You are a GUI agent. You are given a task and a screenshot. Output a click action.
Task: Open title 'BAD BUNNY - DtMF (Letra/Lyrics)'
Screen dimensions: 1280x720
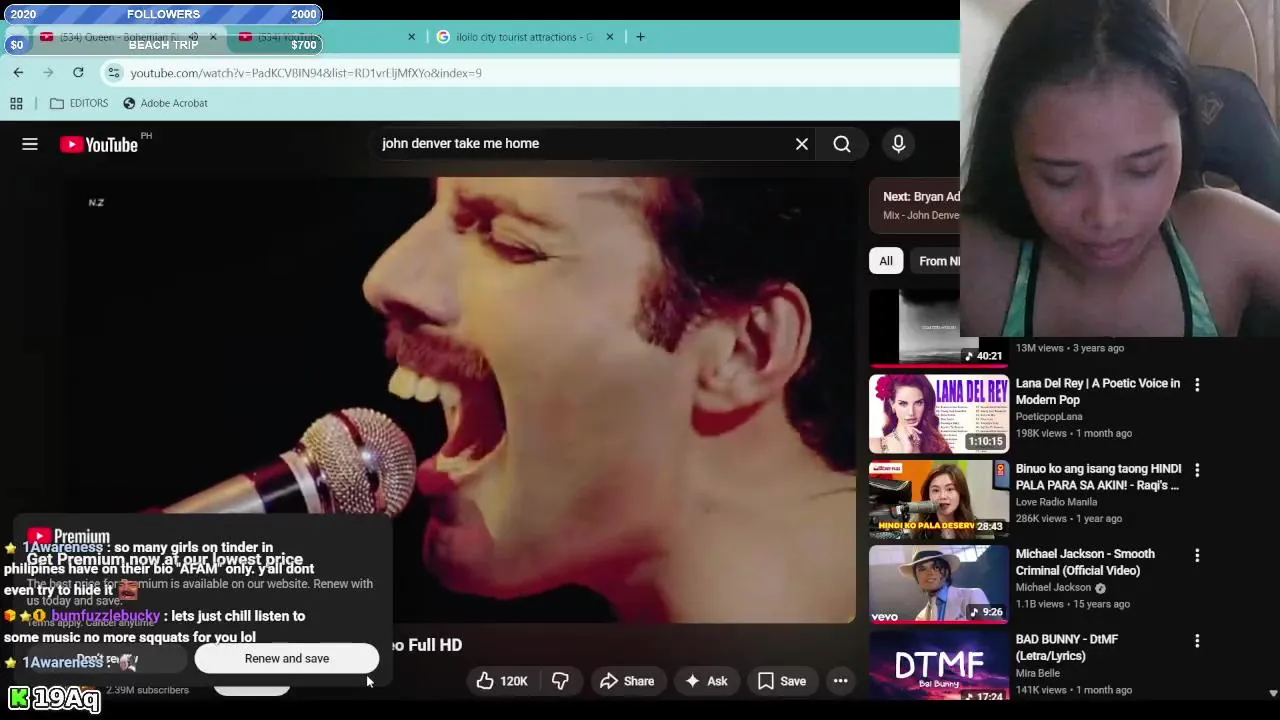1067,647
